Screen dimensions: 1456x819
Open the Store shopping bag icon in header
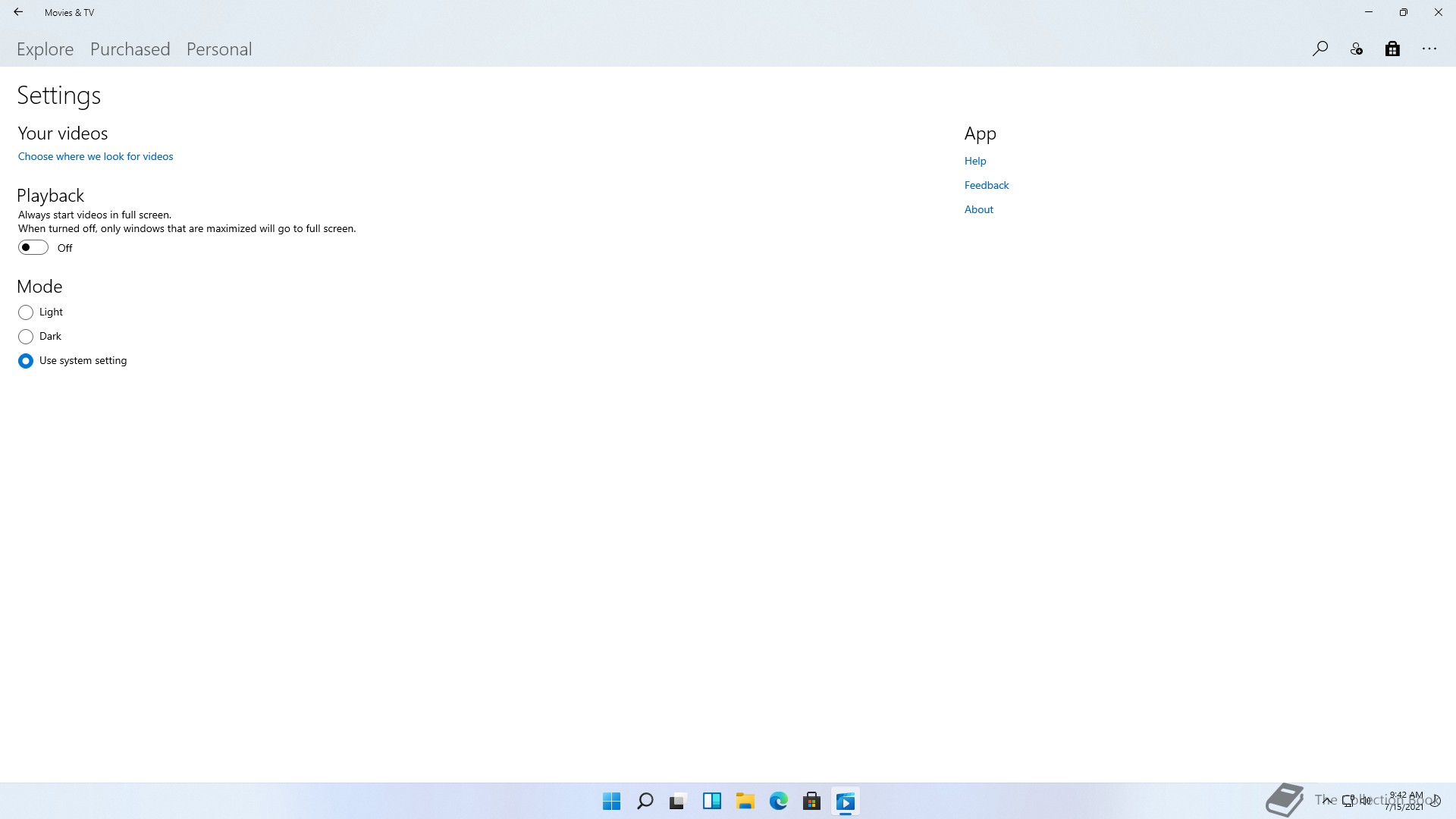tap(1392, 49)
